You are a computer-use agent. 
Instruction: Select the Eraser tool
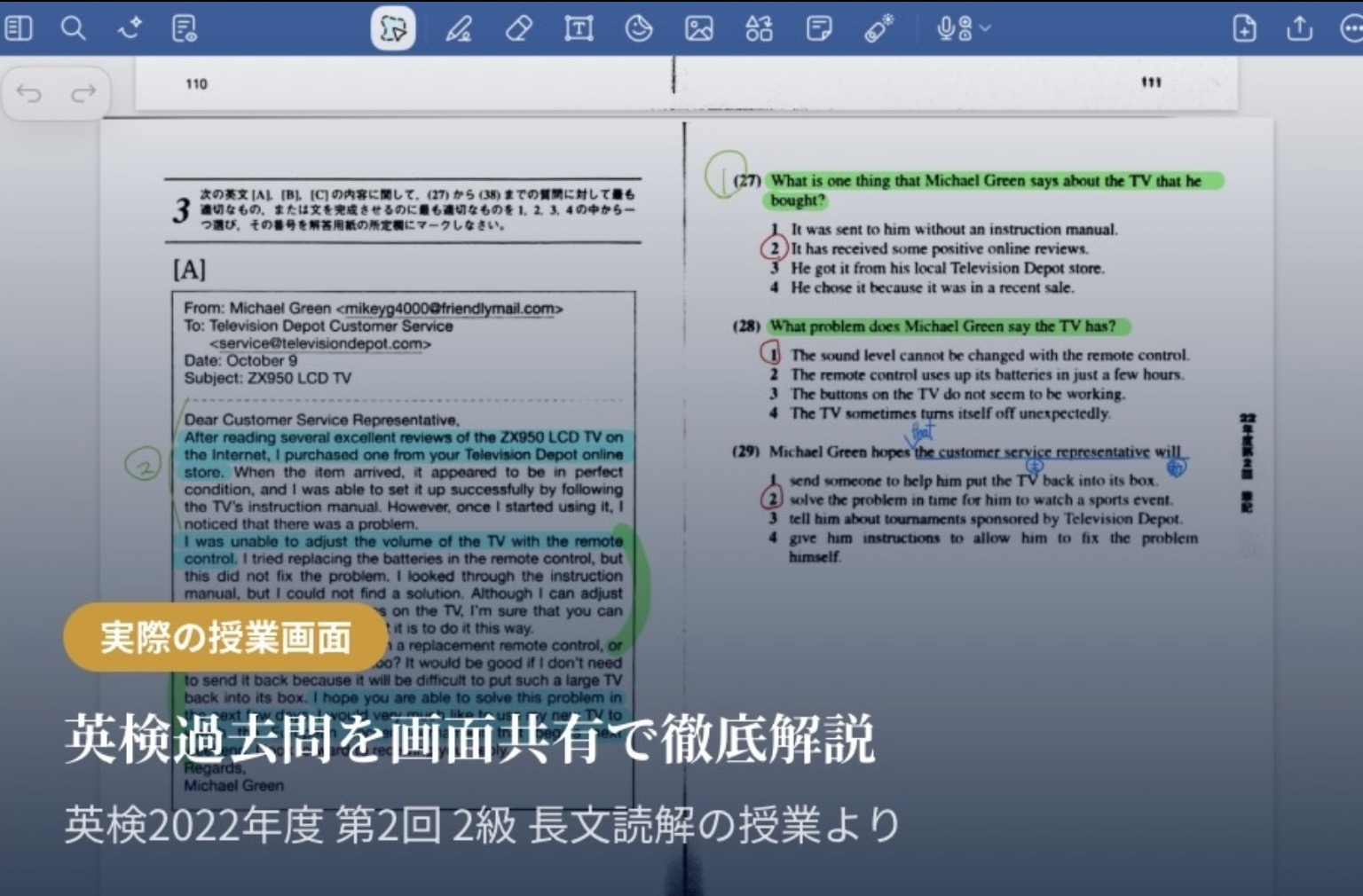(518, 28)
